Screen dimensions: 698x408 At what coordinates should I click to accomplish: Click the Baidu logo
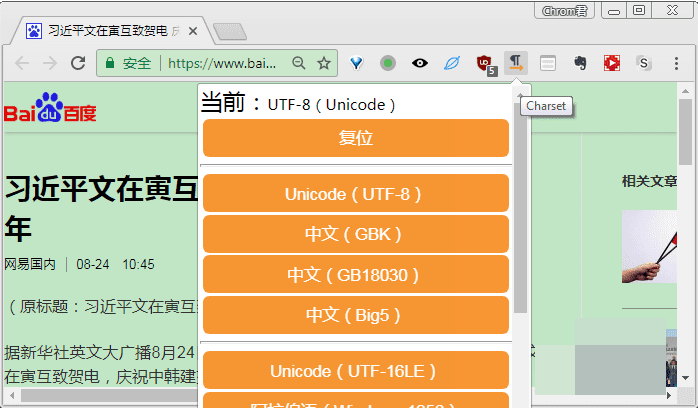coord(50,108)
